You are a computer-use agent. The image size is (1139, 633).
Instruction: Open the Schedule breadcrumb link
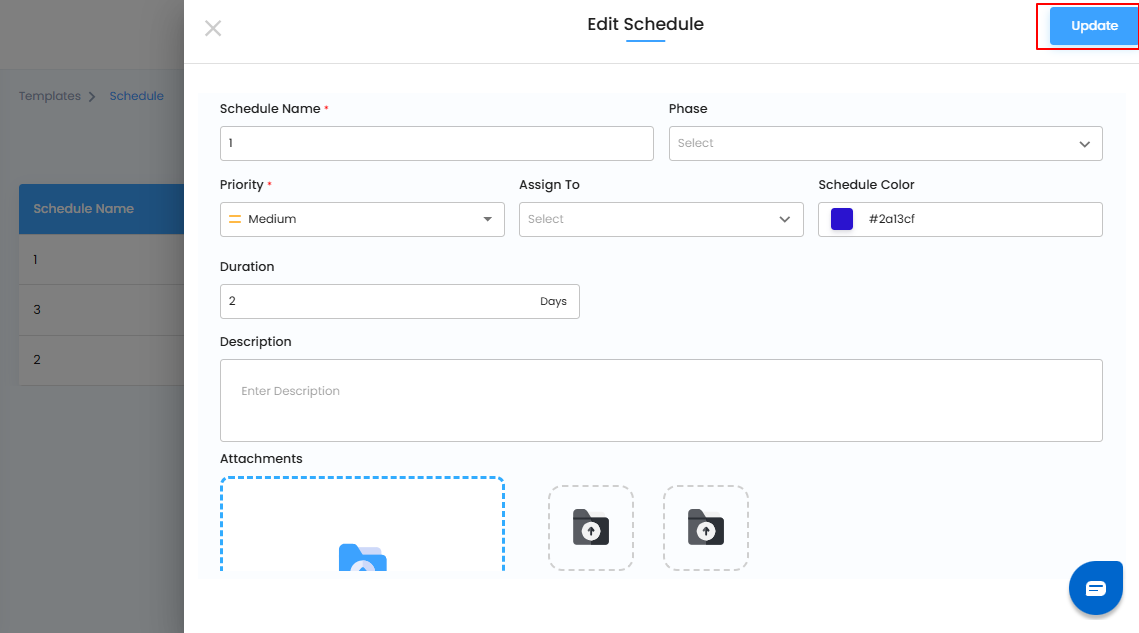click(136, 96)
